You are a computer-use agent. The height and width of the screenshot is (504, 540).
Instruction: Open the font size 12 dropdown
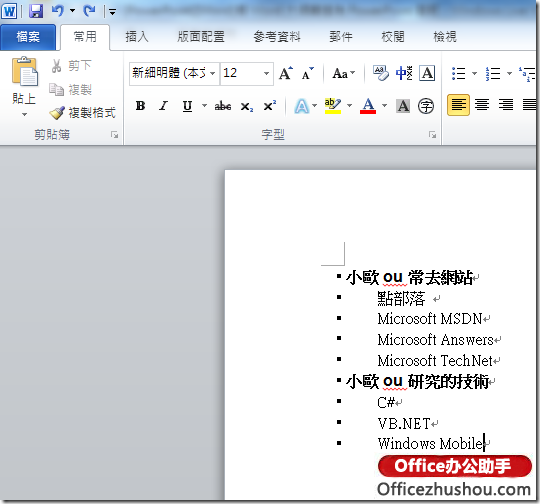pyautogui.click(x=266, y=73)
